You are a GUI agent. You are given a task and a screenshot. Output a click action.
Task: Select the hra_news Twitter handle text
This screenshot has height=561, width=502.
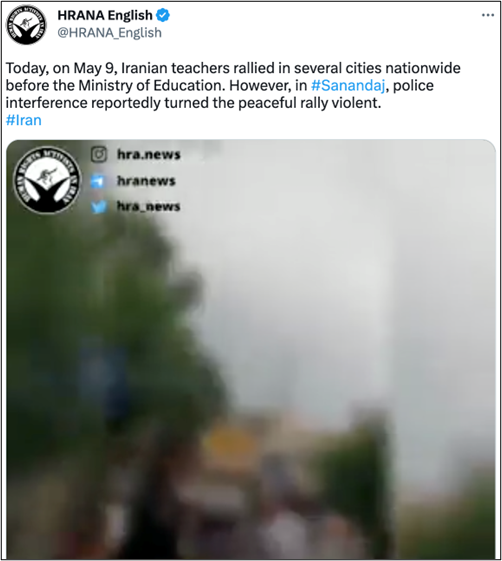coord(148,206)
